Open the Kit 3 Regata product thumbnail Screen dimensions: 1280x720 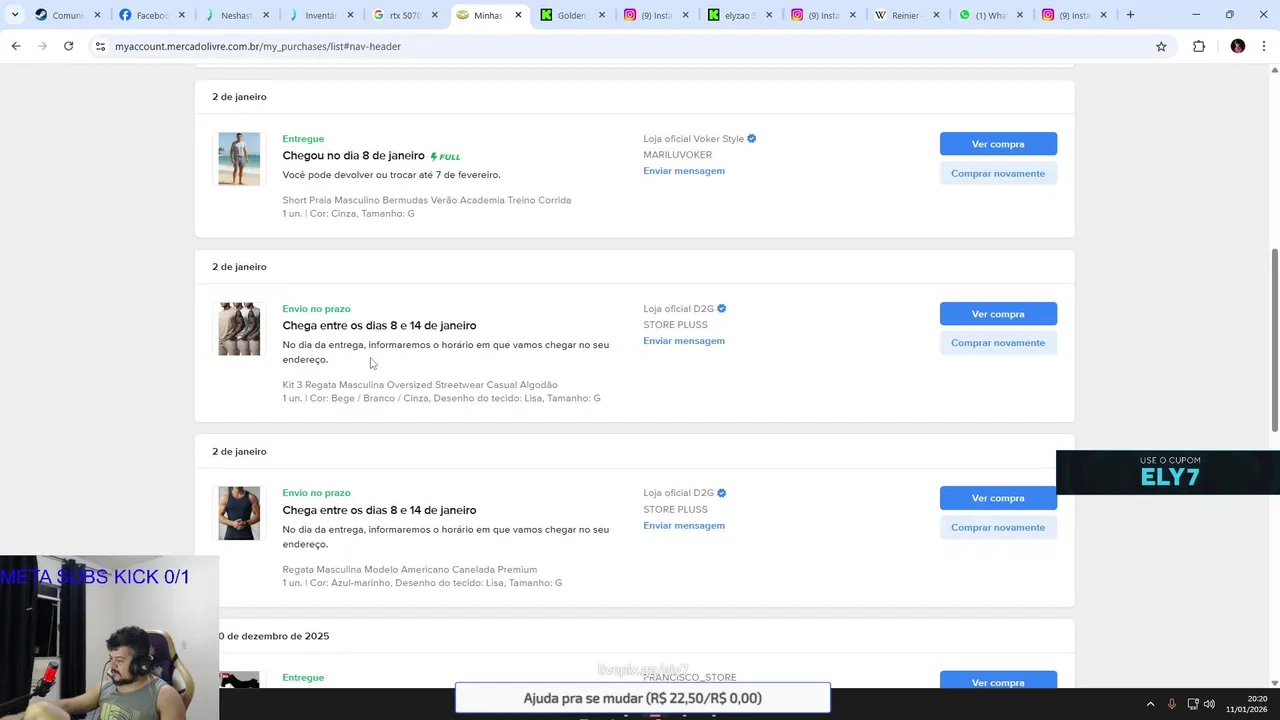tap(239, 328)
